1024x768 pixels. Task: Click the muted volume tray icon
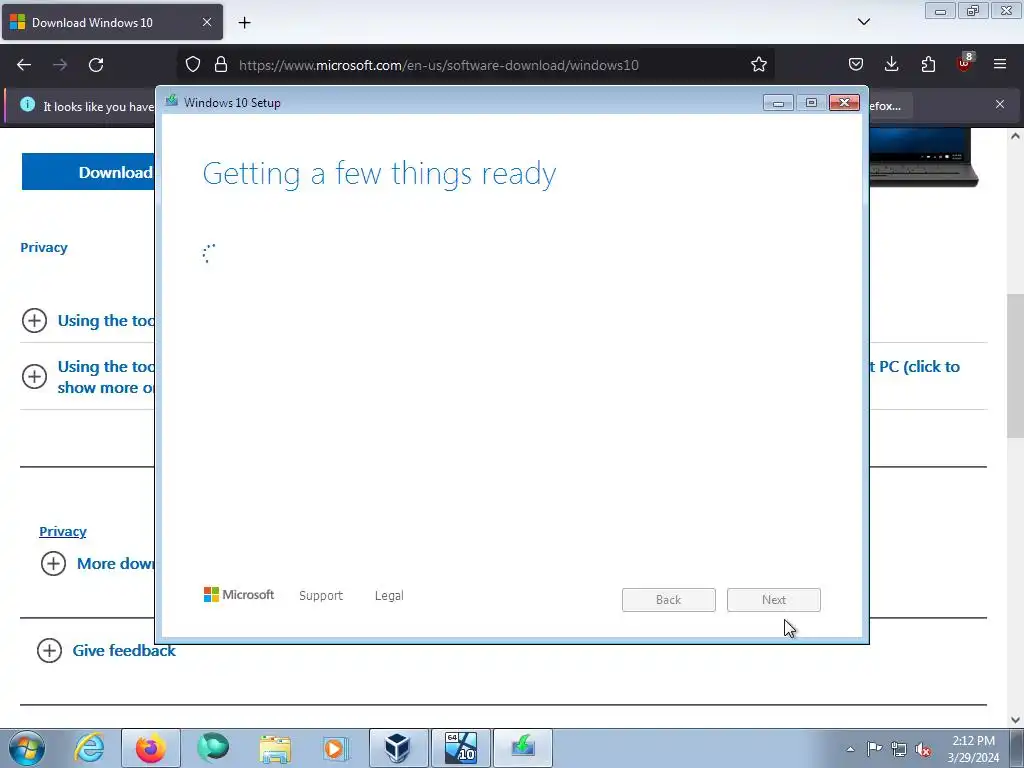pyautogui.click(x=923, y=749)
